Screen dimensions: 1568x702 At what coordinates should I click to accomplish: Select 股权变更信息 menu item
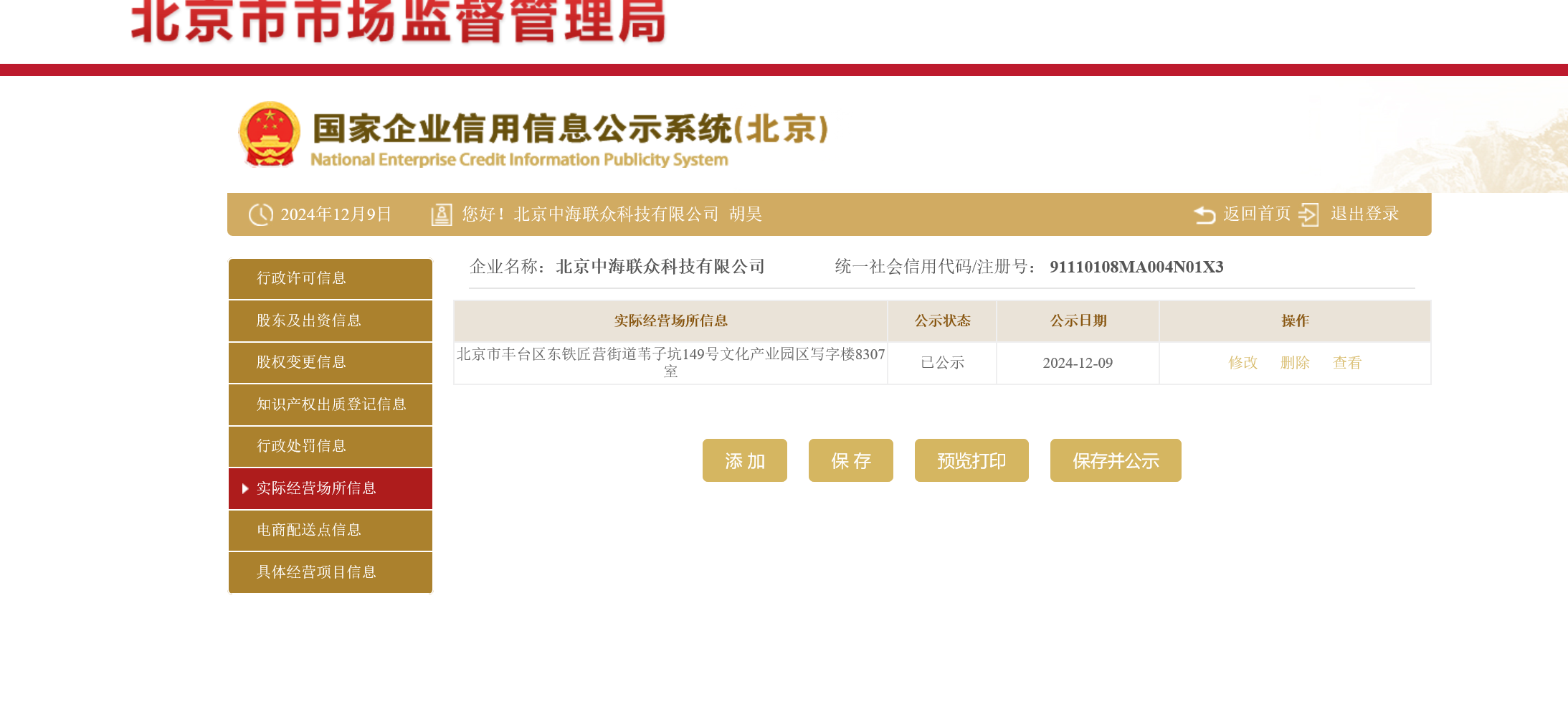[331, 362]
